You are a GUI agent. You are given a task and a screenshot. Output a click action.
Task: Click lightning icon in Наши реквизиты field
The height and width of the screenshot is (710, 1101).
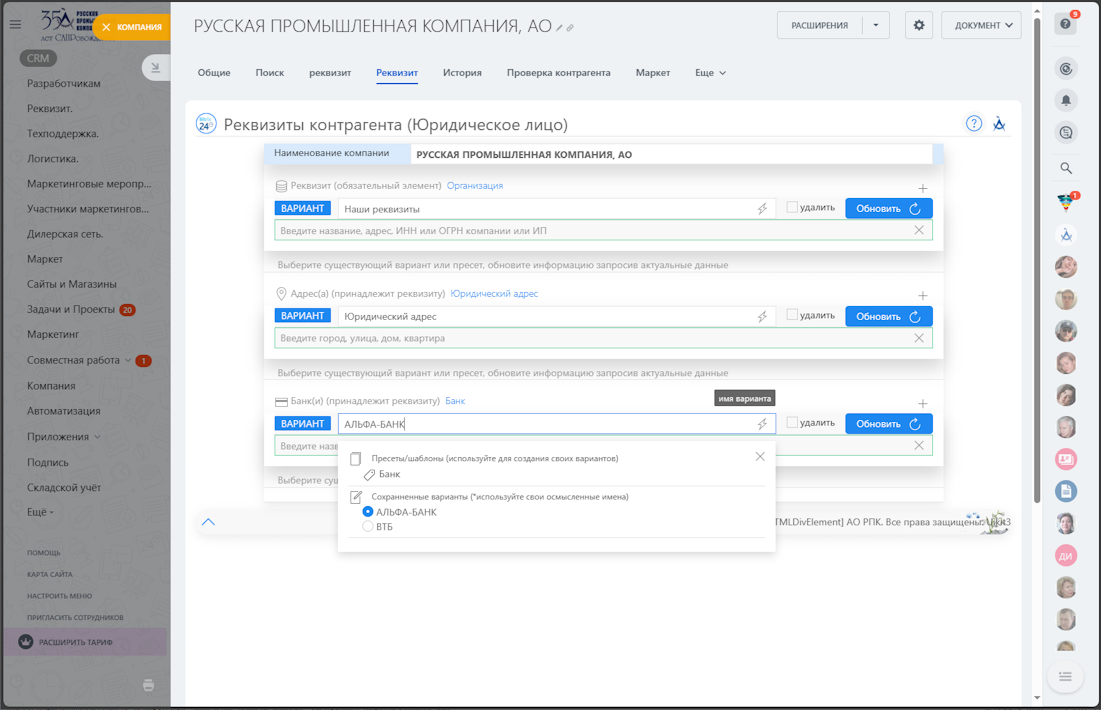click(x=762, y=209)
